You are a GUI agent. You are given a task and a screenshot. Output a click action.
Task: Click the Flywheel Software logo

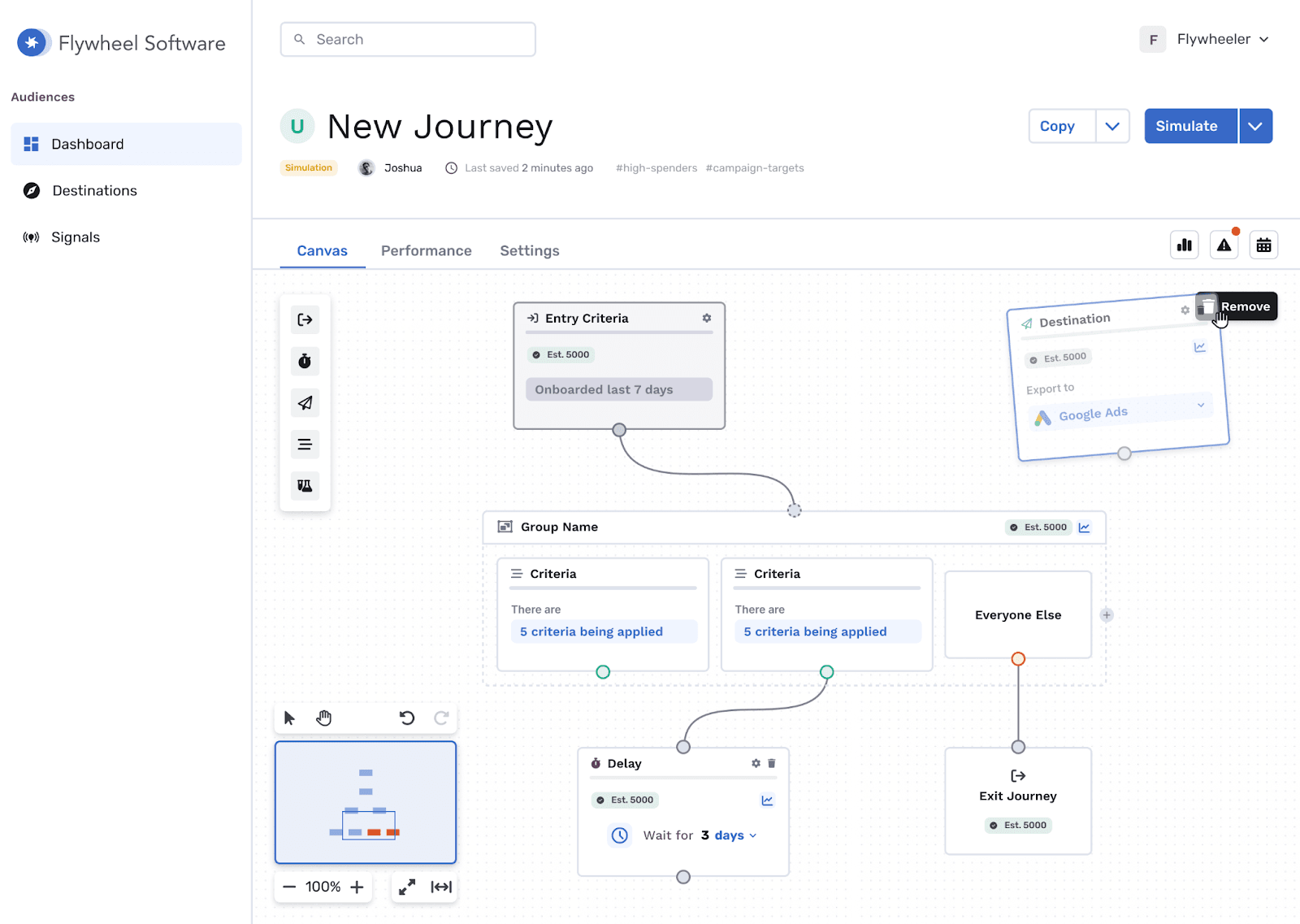121,43
